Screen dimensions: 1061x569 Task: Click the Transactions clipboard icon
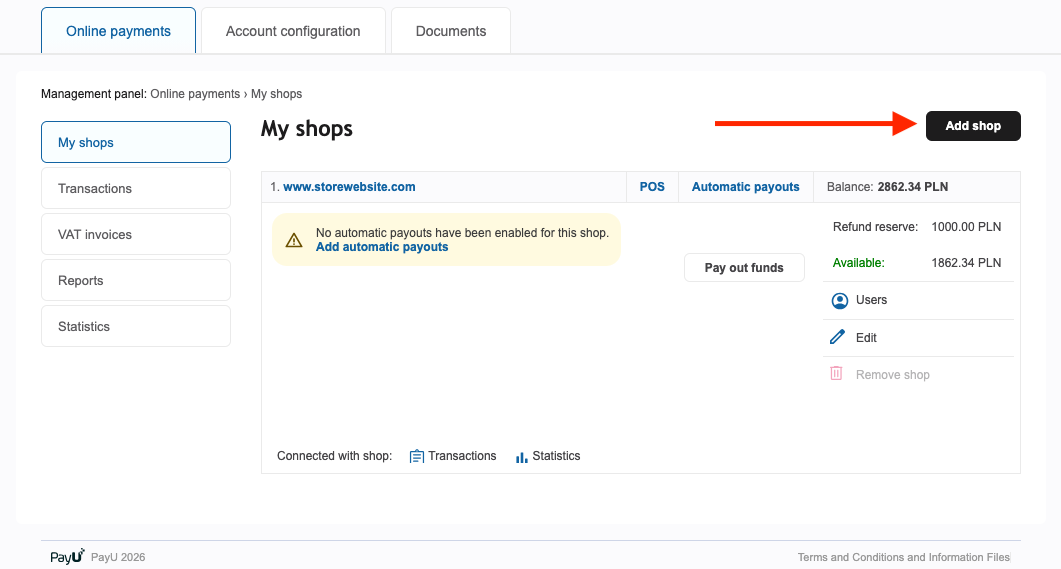417,456
